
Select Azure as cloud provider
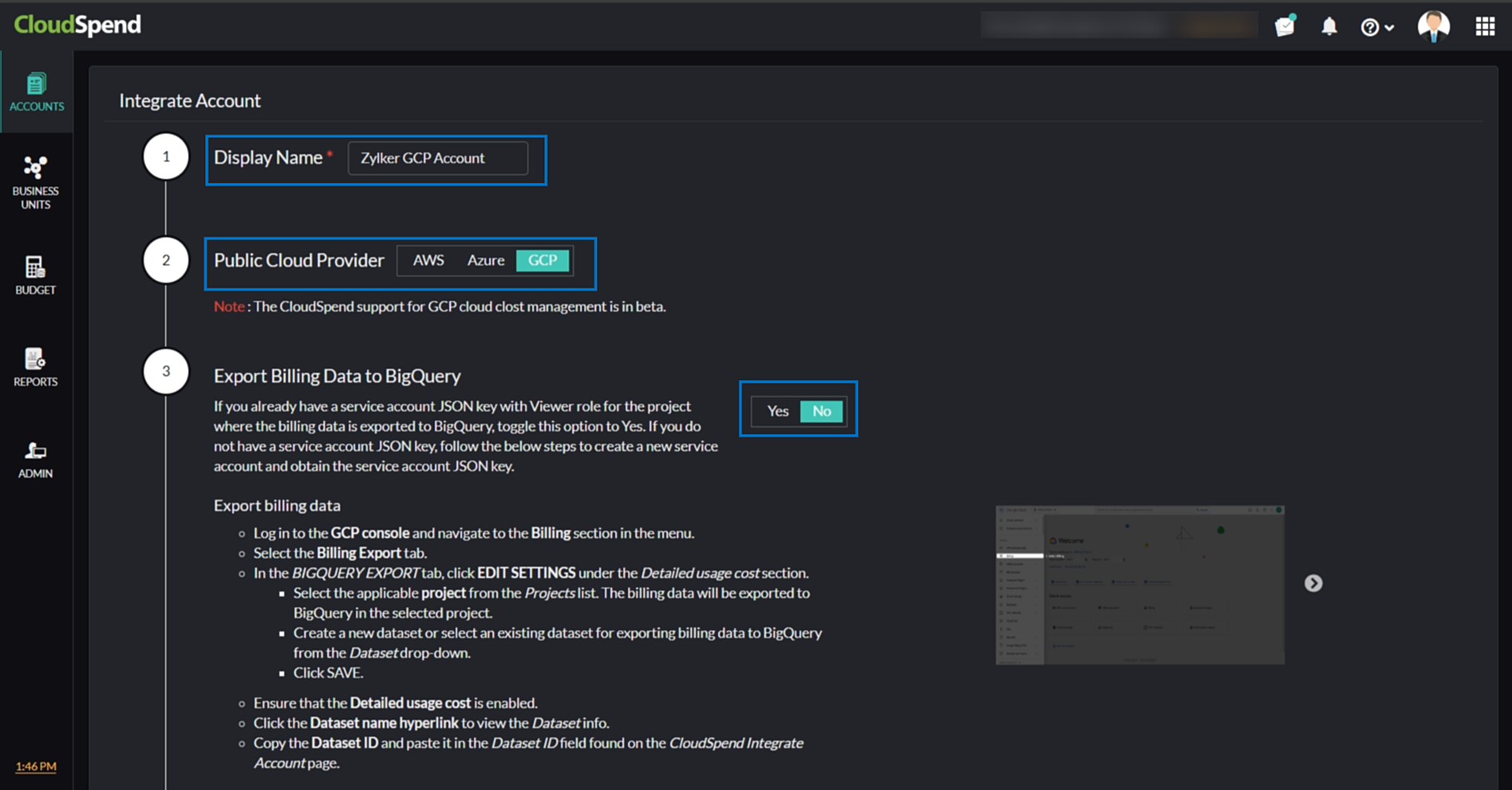pyautogui.click(x=486, y=260)
